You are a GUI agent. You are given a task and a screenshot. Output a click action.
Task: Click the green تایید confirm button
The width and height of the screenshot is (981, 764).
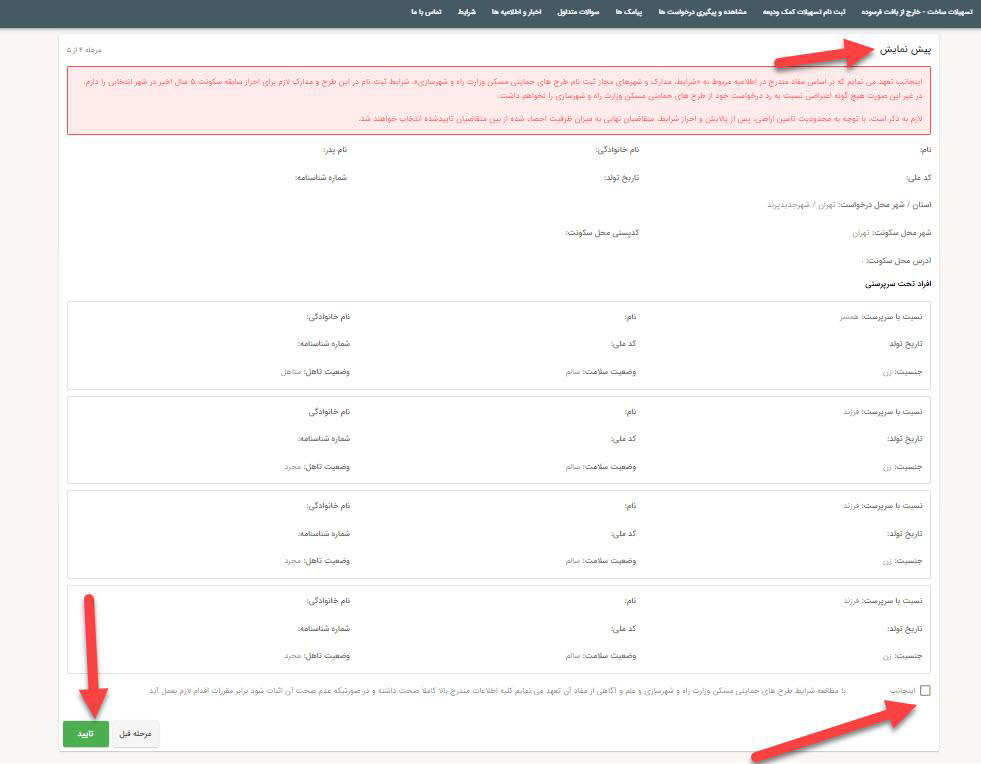[85, 733]
